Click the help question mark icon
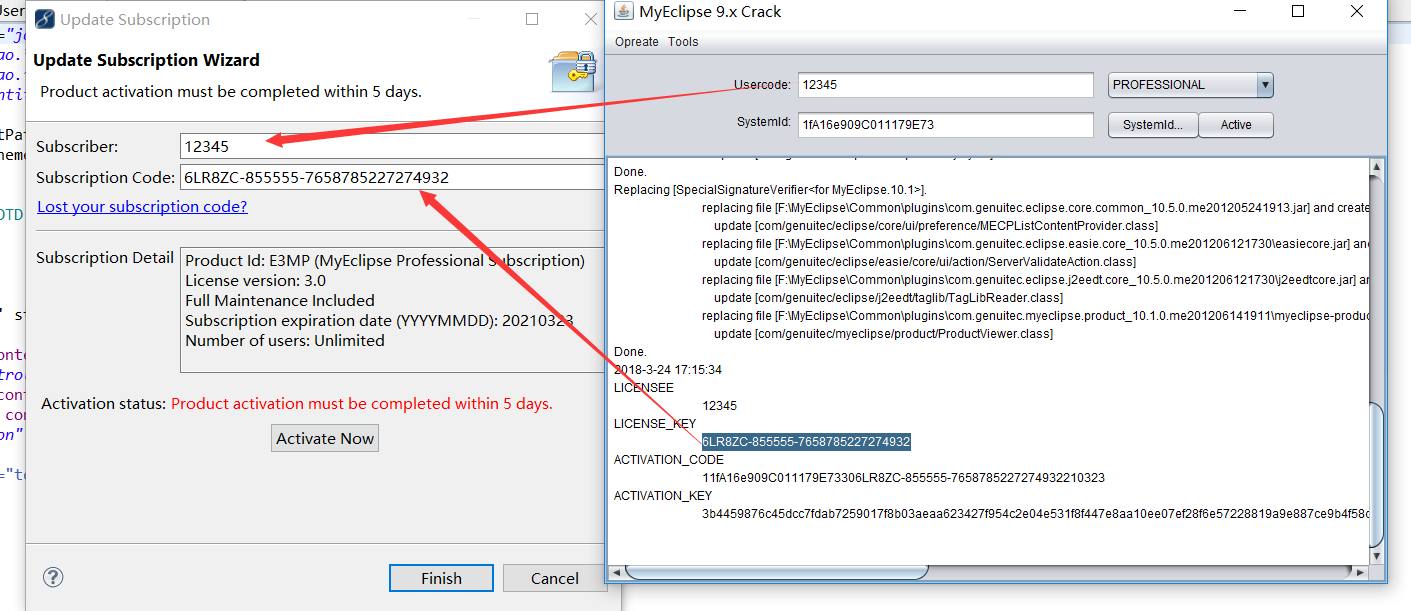1411x611 pixels. [53, 577]
